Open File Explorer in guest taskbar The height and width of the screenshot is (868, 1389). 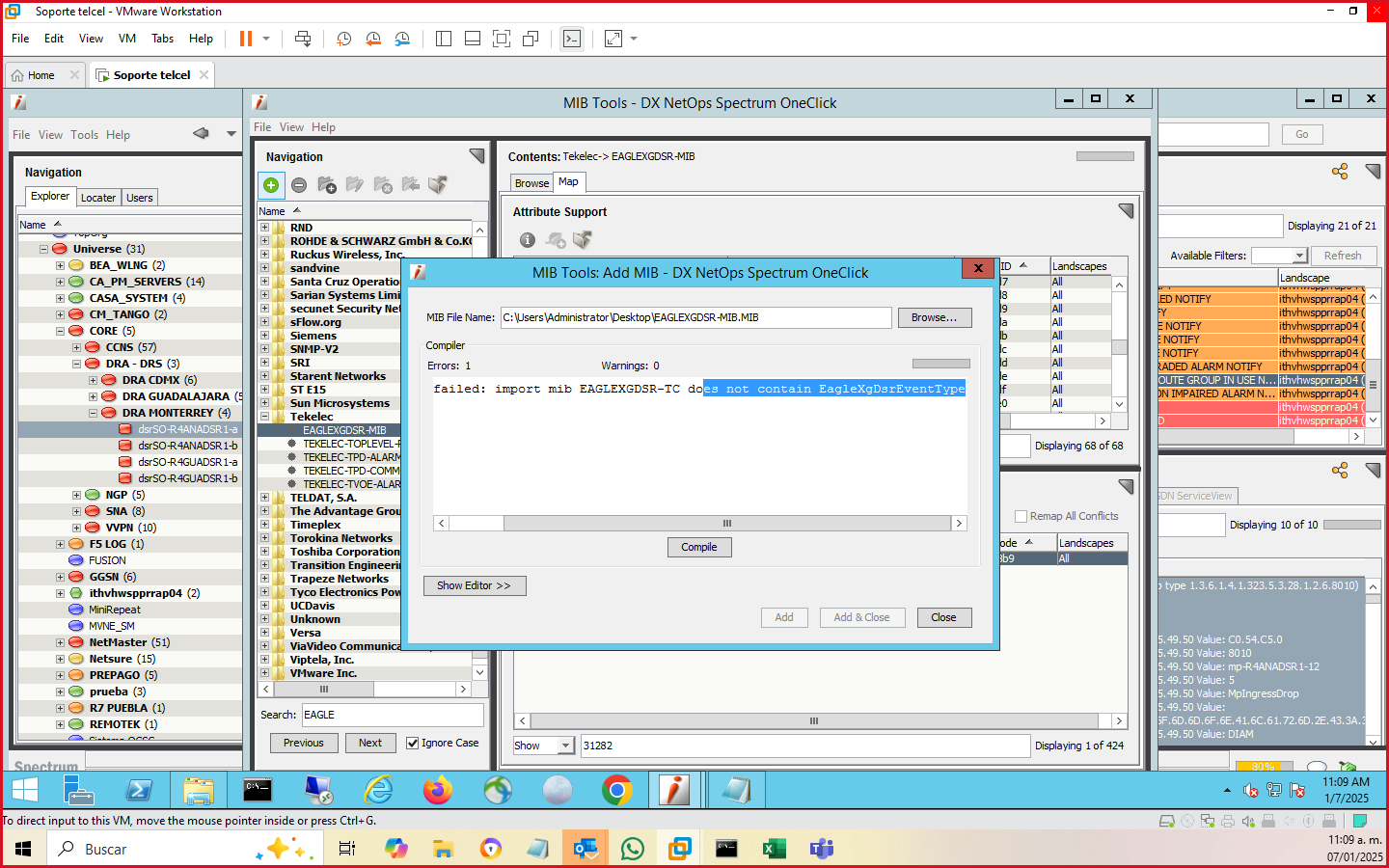pos(199,790)
